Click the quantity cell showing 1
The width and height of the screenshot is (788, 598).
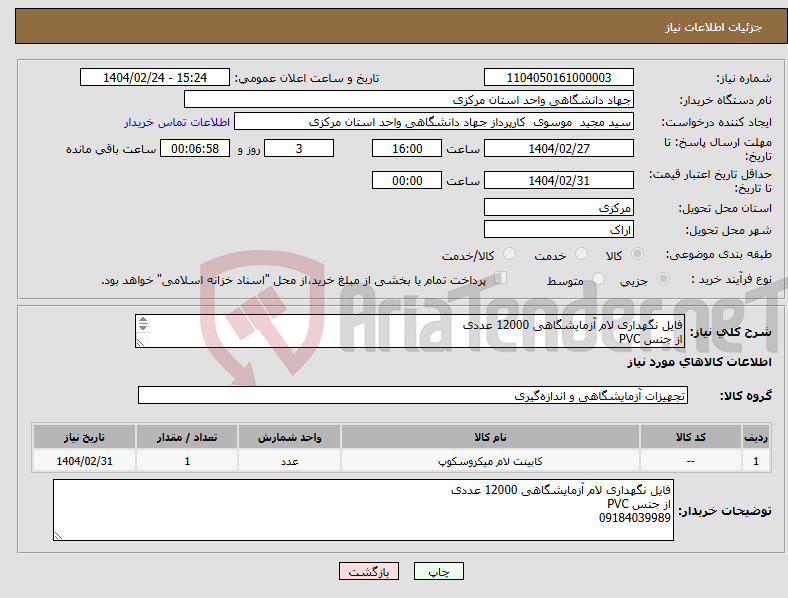click(187, 461)
